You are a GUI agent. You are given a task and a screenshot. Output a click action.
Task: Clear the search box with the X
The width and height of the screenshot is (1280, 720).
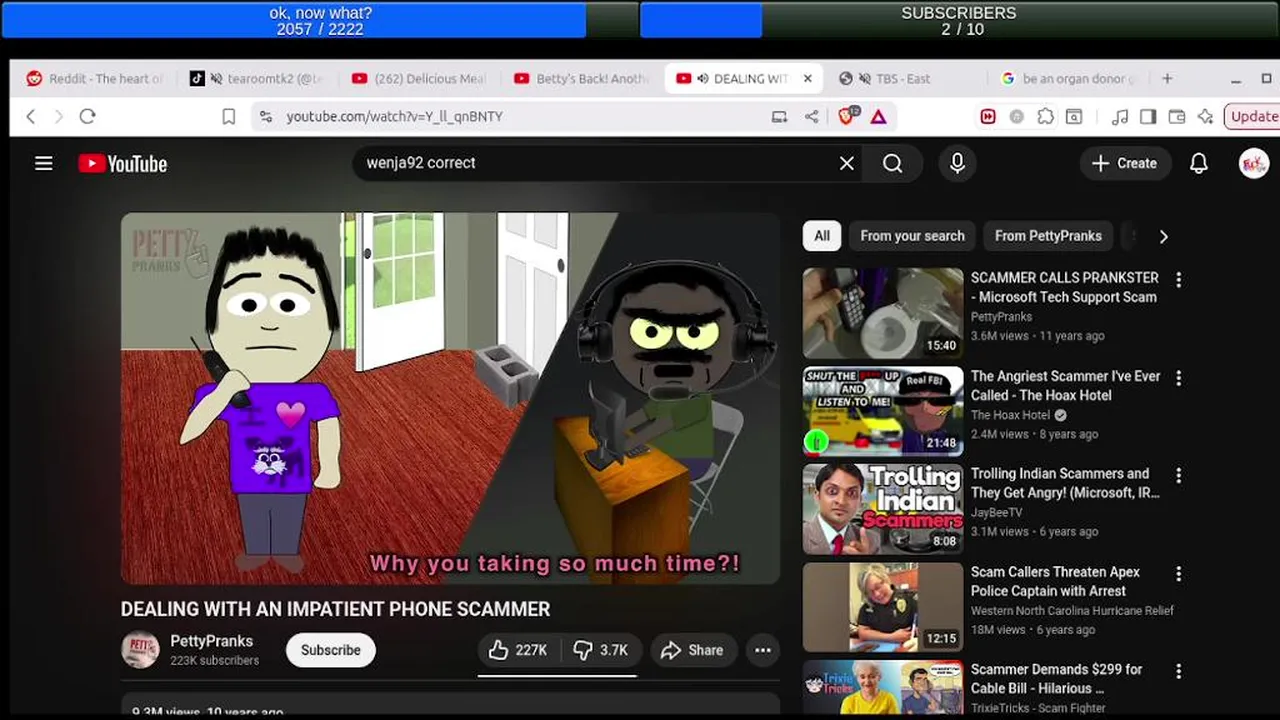coord(846,163)
